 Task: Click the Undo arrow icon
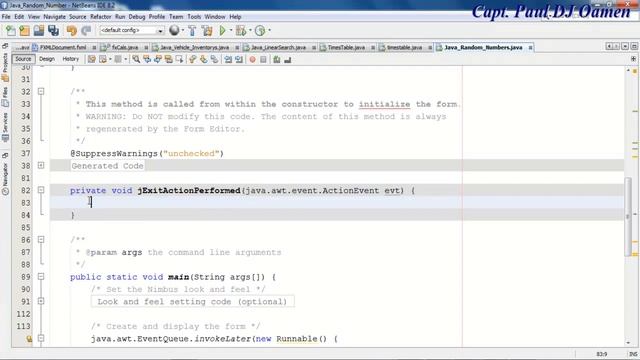tap(72, 31)
